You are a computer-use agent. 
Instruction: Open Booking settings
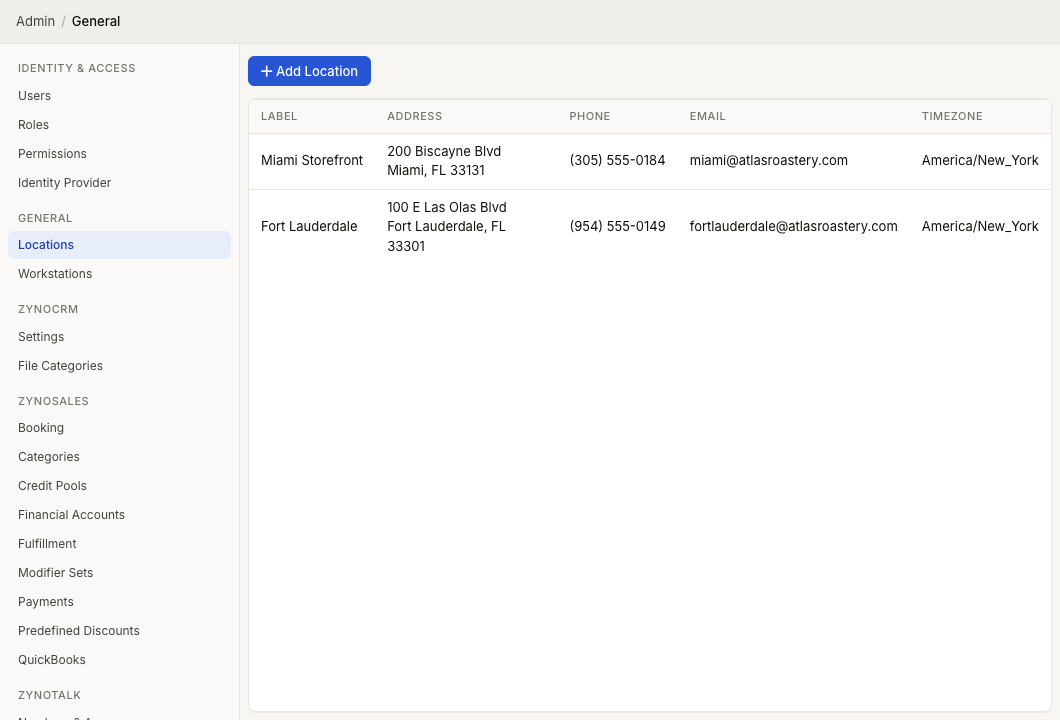(x=120, y=428)
